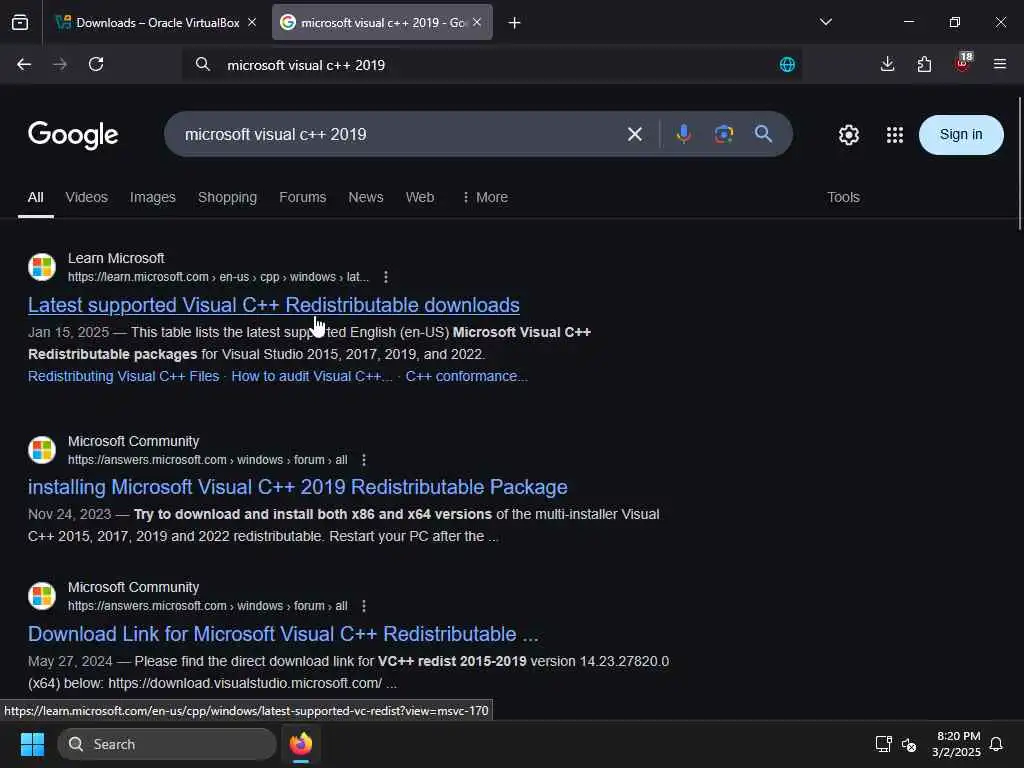
Task: Click the forward navigation arrow
Action: click(60, 64)
